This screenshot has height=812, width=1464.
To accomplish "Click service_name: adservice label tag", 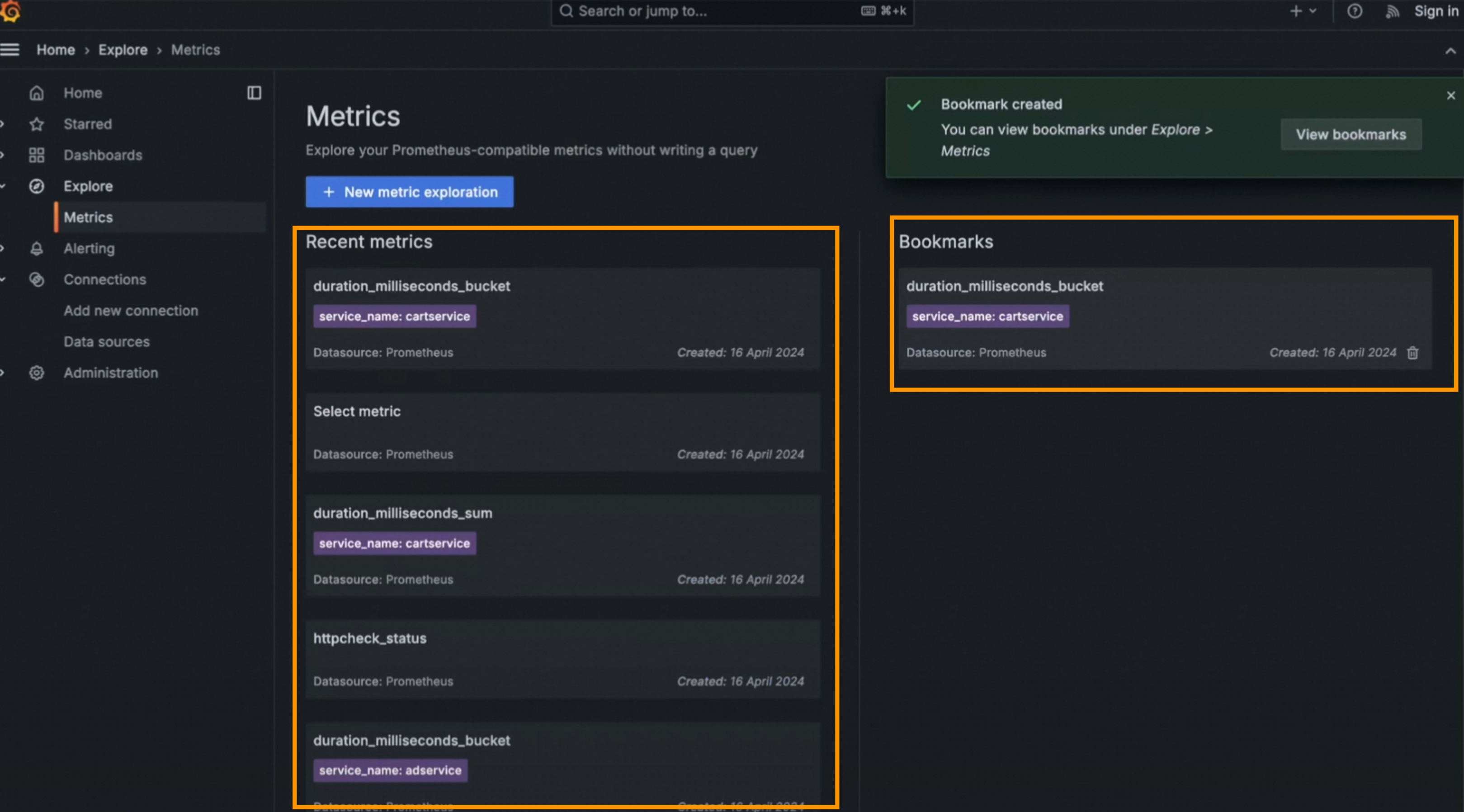I will pyautogui.click(x=391, y=770).
